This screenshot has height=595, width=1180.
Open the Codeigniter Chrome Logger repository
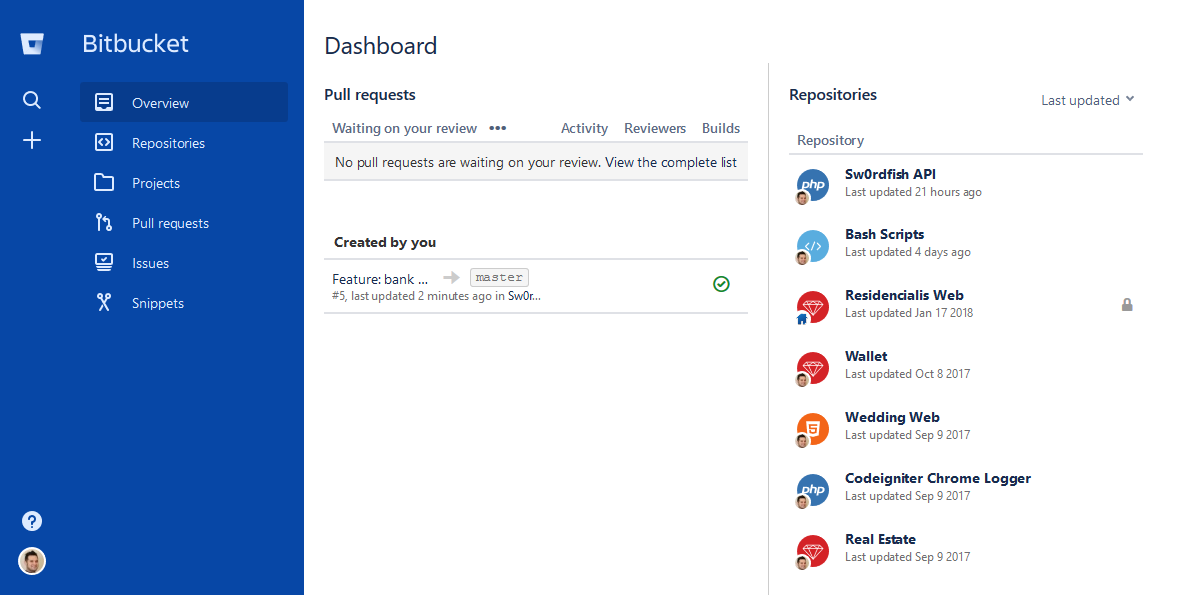938,478
